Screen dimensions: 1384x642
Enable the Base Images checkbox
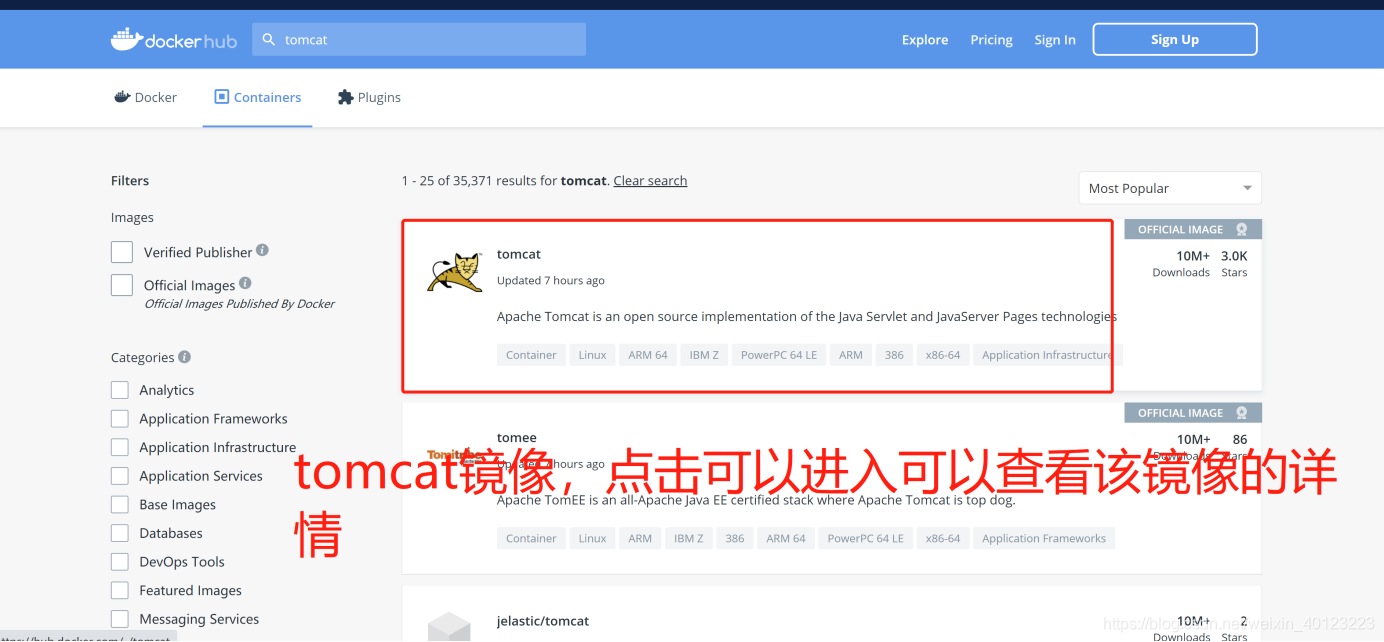tap(120, 504)
